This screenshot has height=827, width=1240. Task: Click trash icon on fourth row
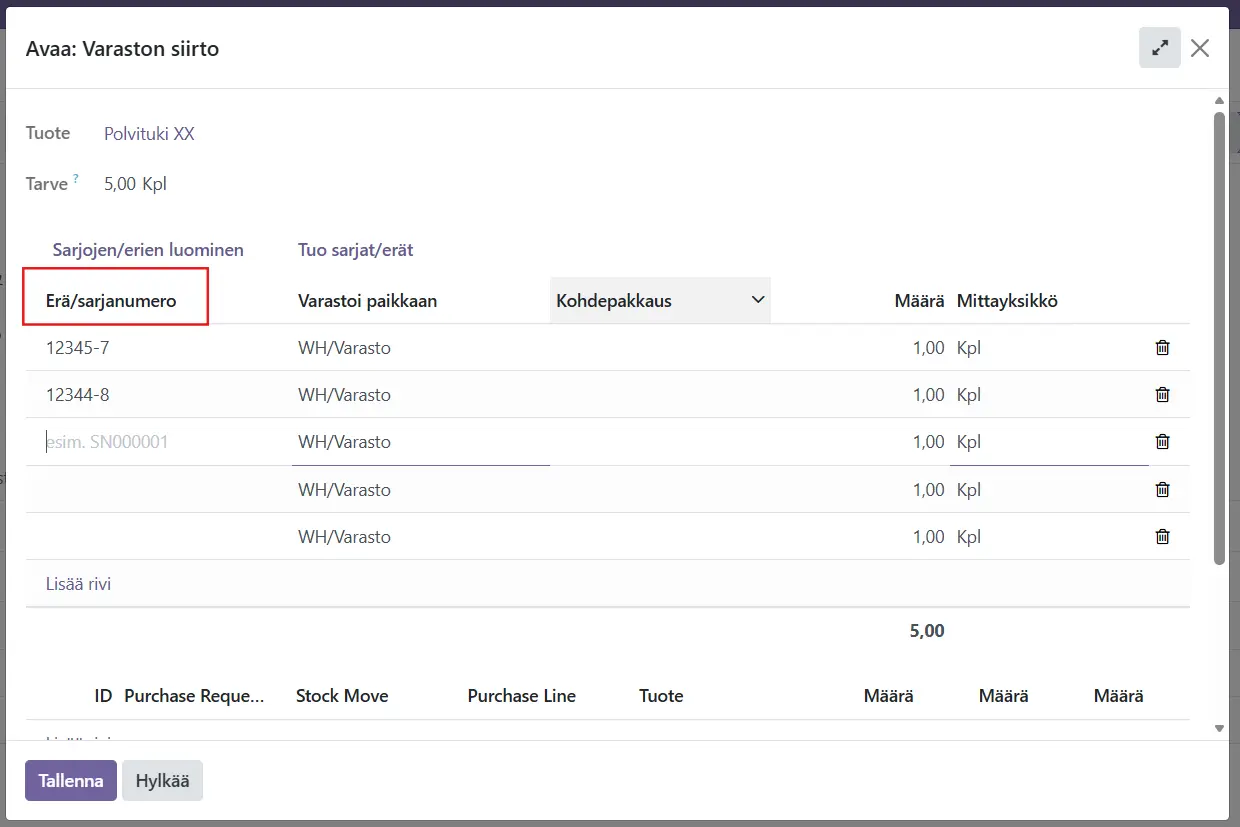[1162, 490]
